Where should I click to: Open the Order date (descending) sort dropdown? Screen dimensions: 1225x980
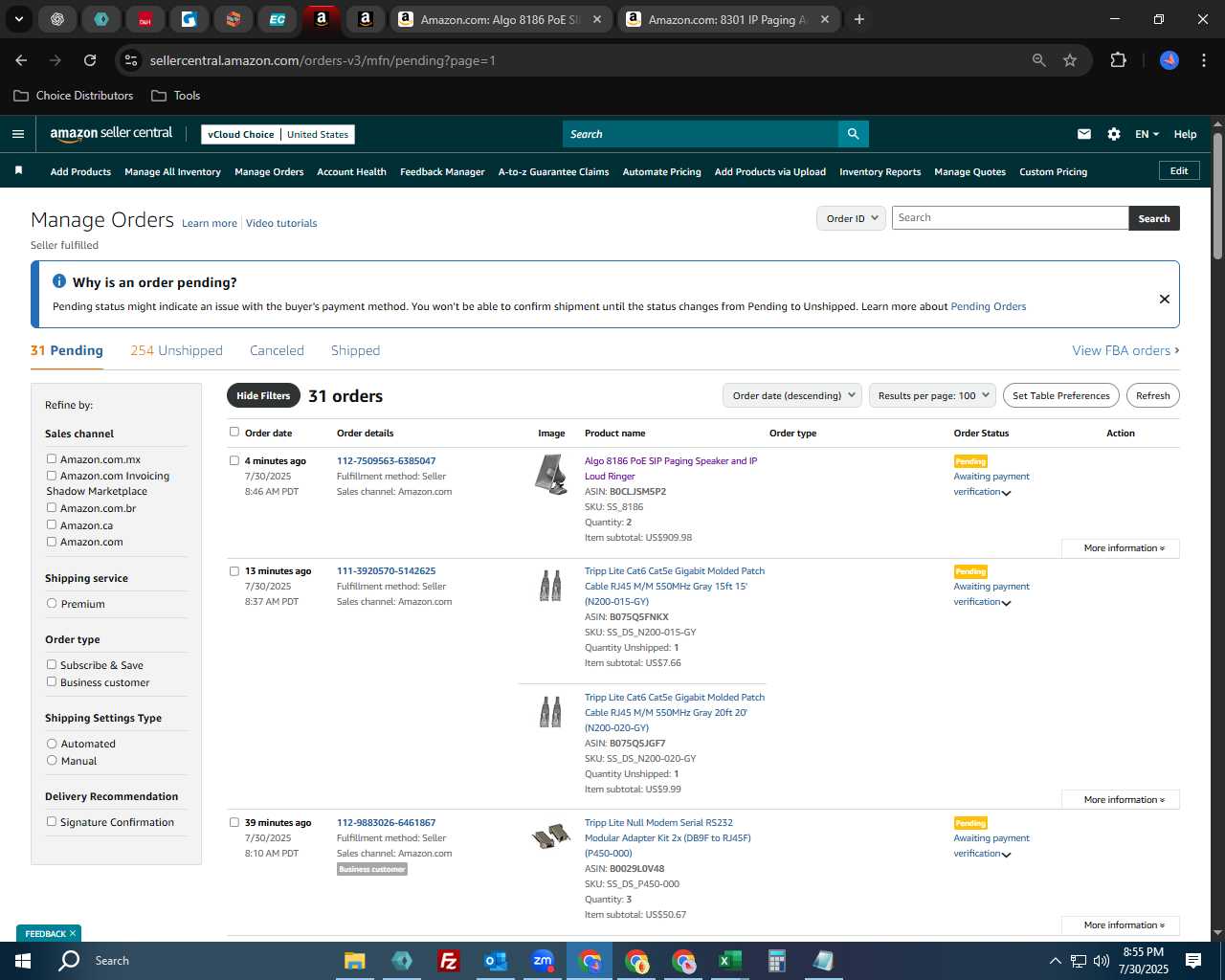pyautogui.click(x=792, y=395)
